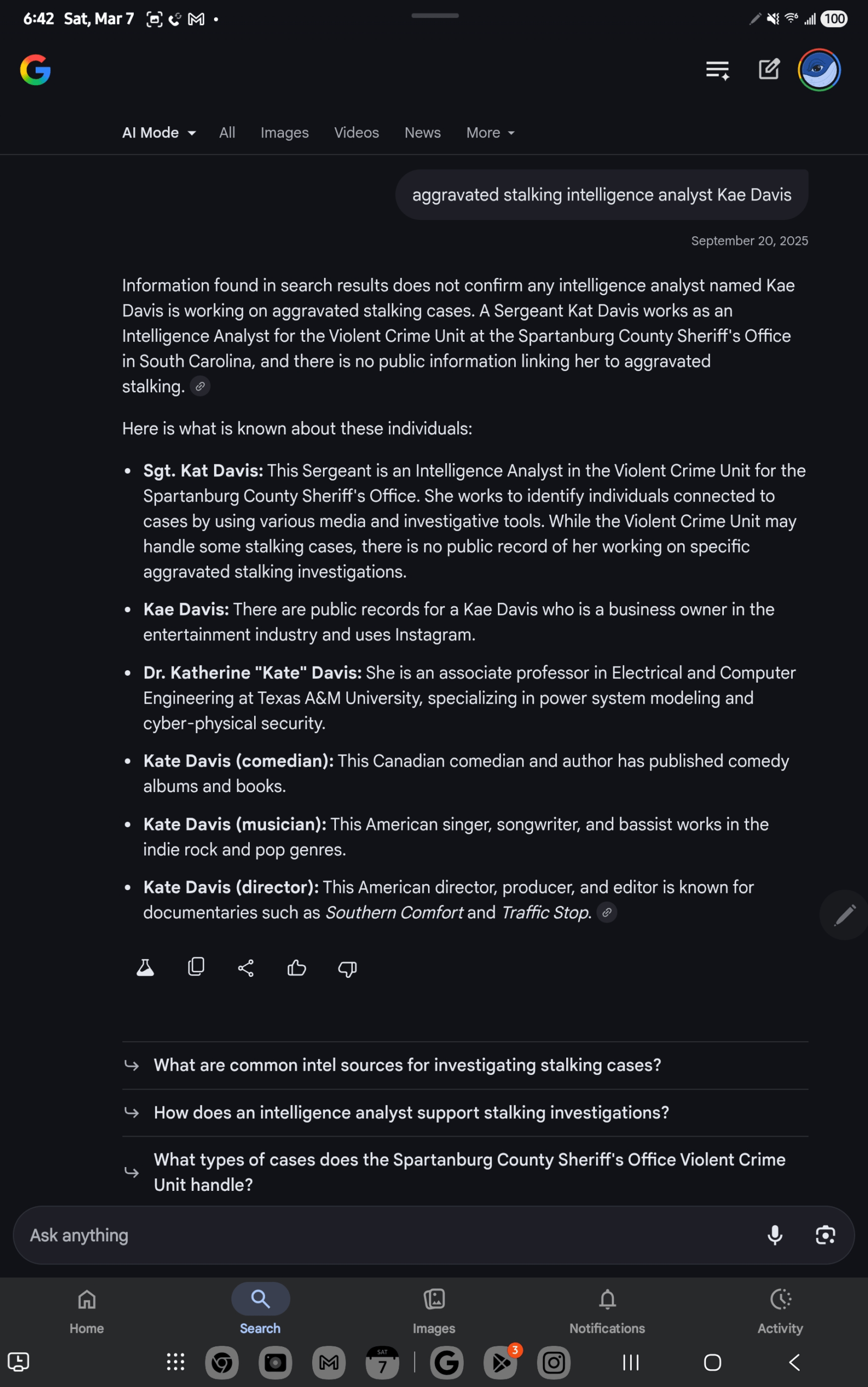The height and width of the screenshot is (1387, 868).
Task: Open conversation history list icon
Action: [717, 69]
